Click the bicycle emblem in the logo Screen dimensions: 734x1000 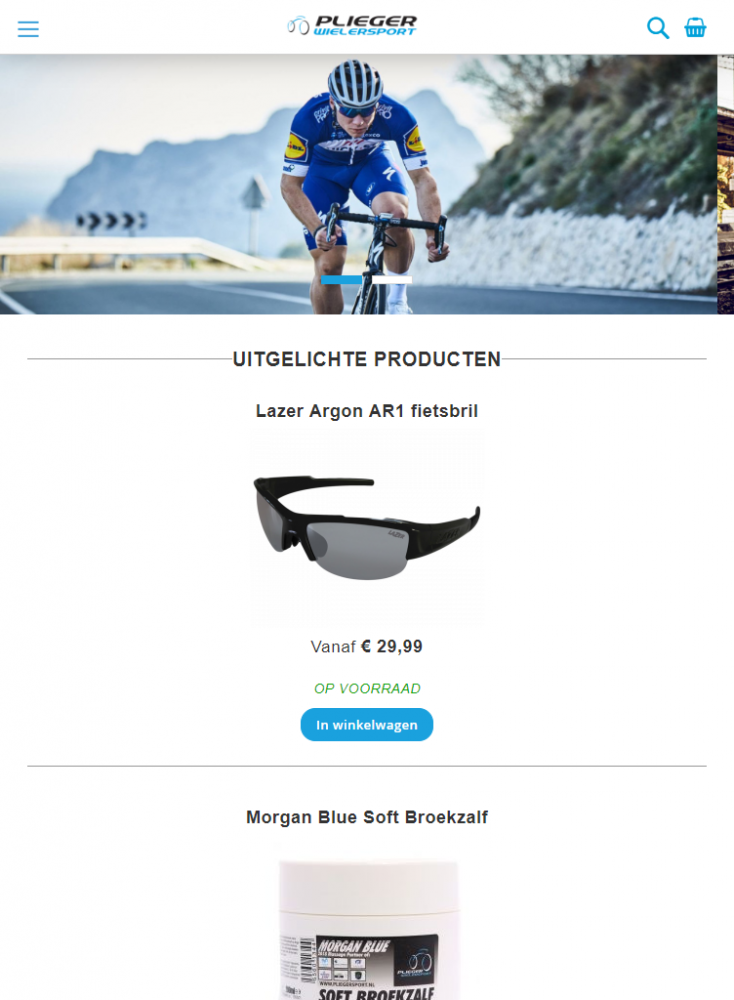click(298, 26)
